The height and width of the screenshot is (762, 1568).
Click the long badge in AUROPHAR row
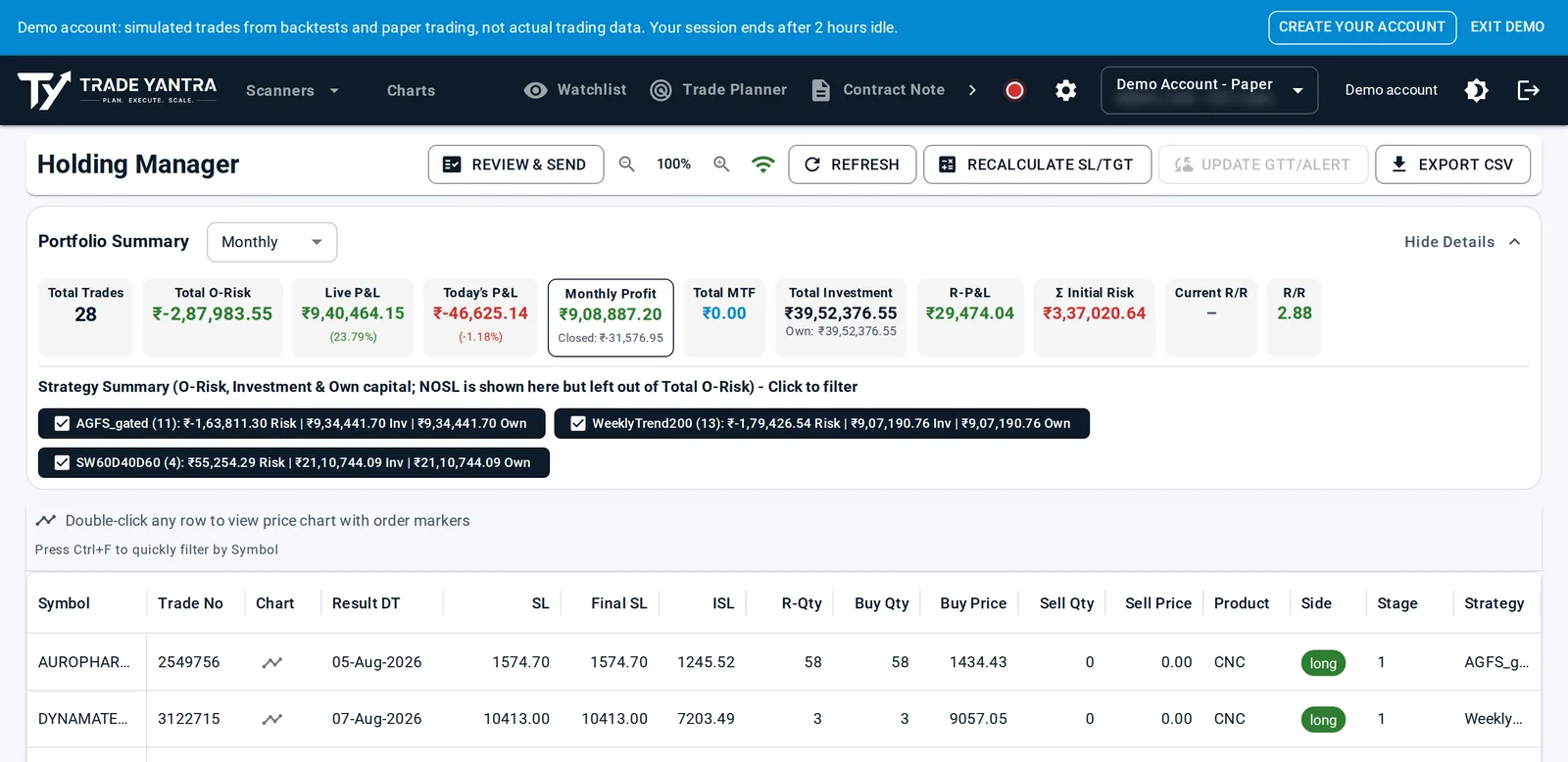click(x=1323, y=663)
